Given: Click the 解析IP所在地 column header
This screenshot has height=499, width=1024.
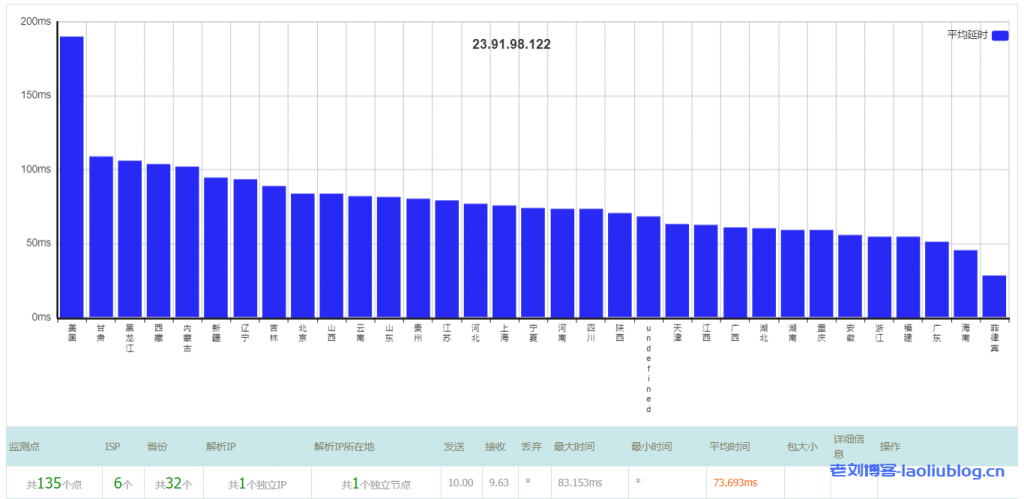Looking at the screenshot, I should [x=344, y=447].
